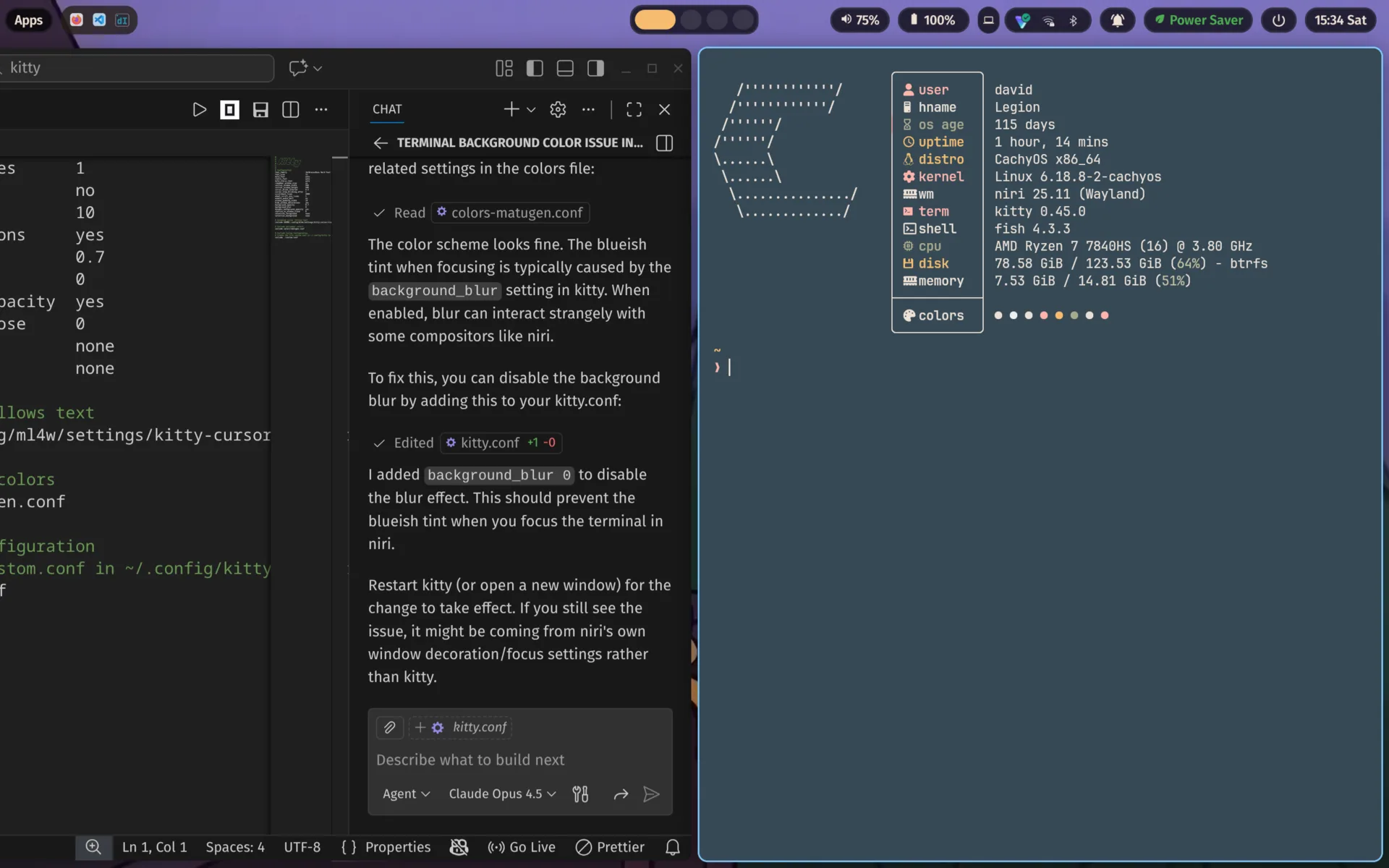The image size is (1389, 868).
Task: Start a new chat with the plus icon
Action: 511,109
